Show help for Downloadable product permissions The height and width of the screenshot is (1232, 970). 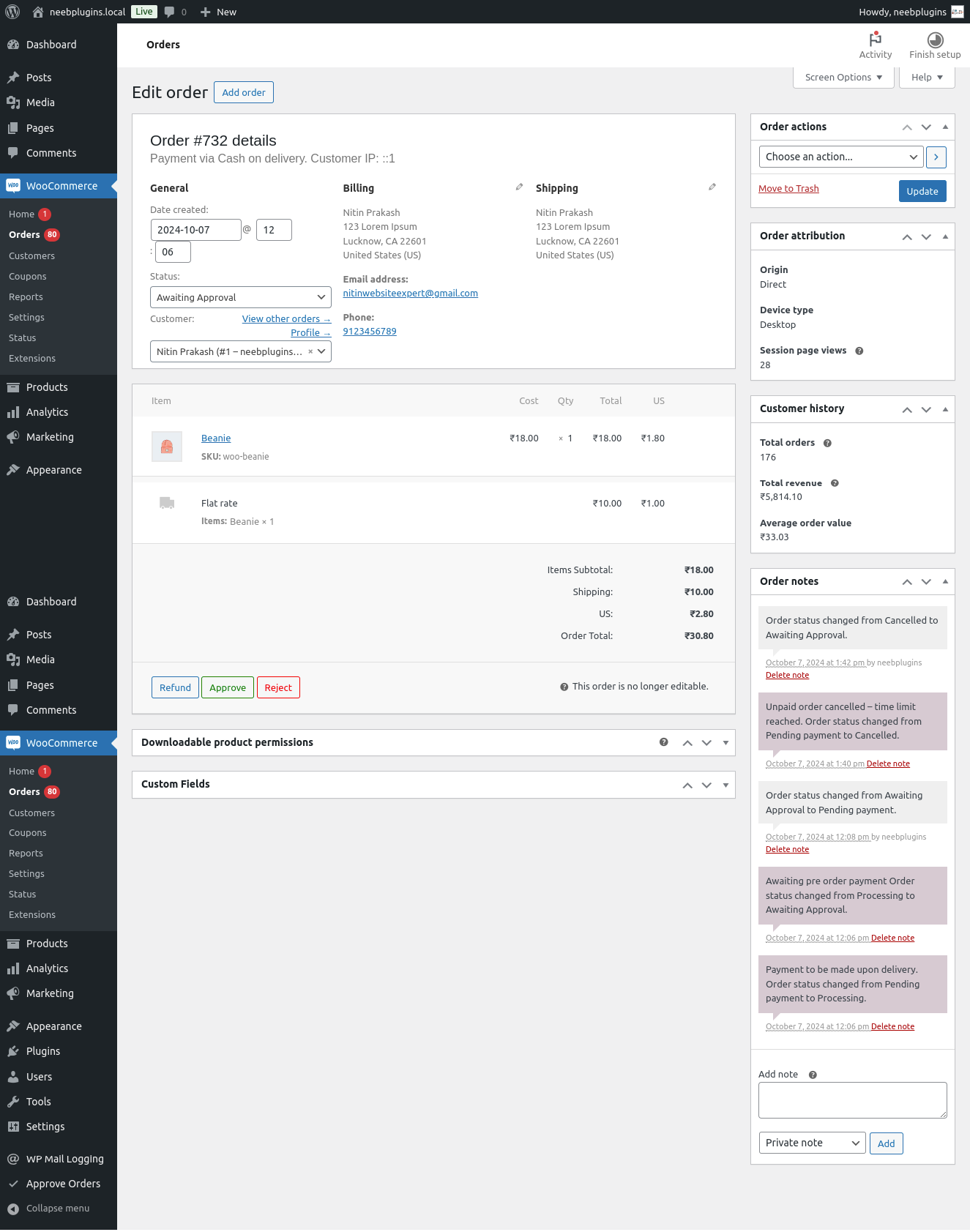click(x=664, y=742)
